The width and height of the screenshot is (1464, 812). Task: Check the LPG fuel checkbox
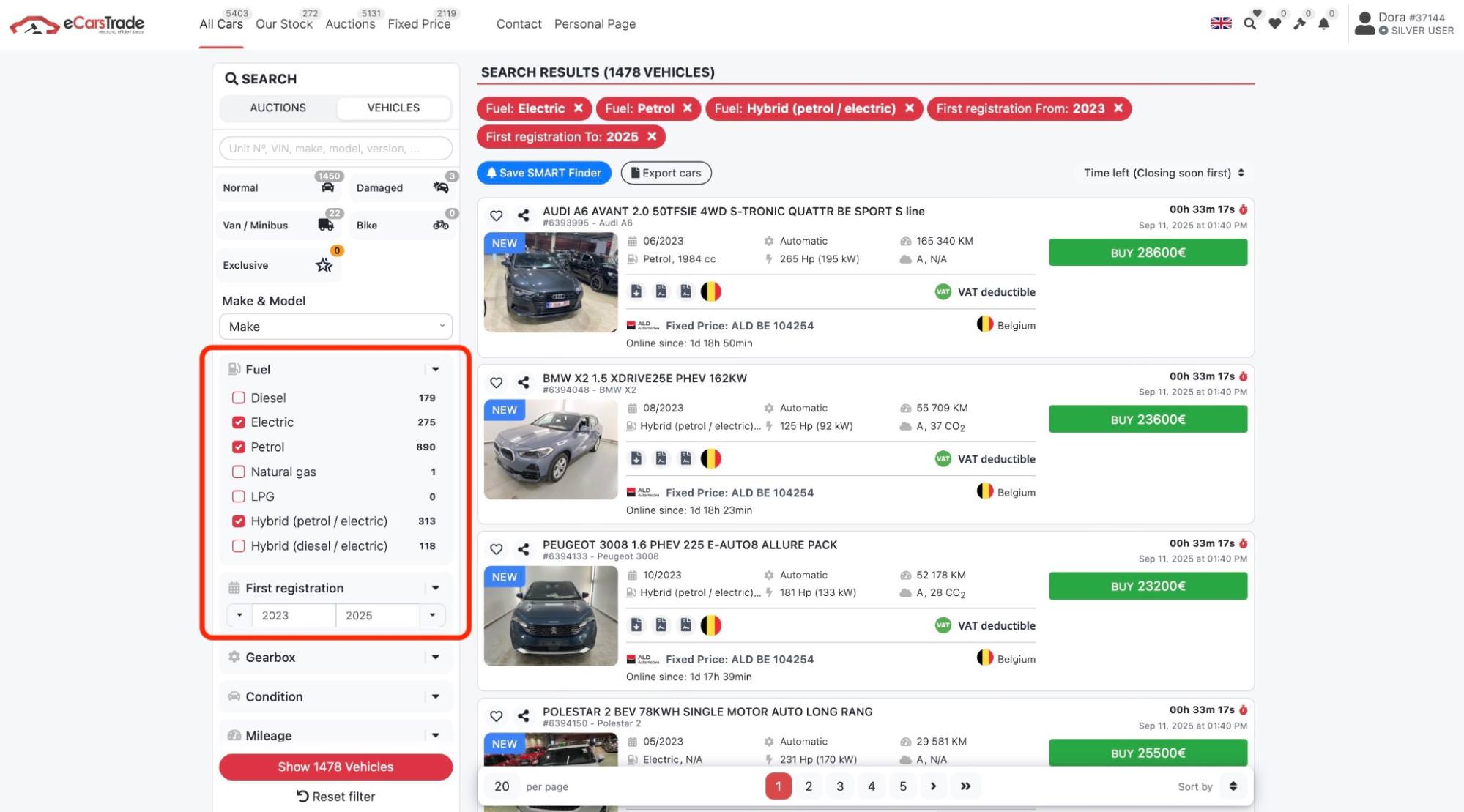pyautogui.click(x=239, y=496)
